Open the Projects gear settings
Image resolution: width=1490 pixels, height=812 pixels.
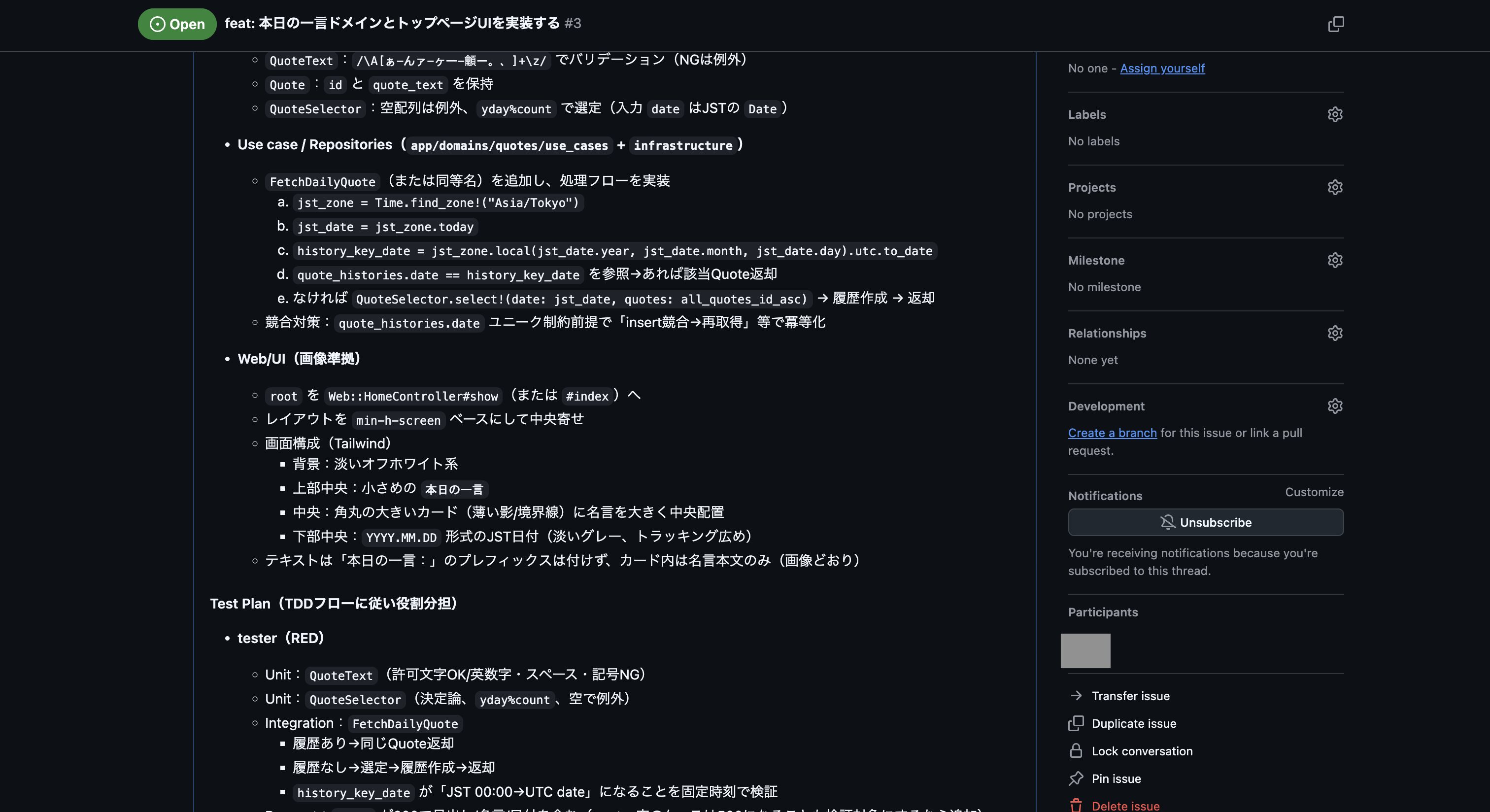click(1334, 187)
